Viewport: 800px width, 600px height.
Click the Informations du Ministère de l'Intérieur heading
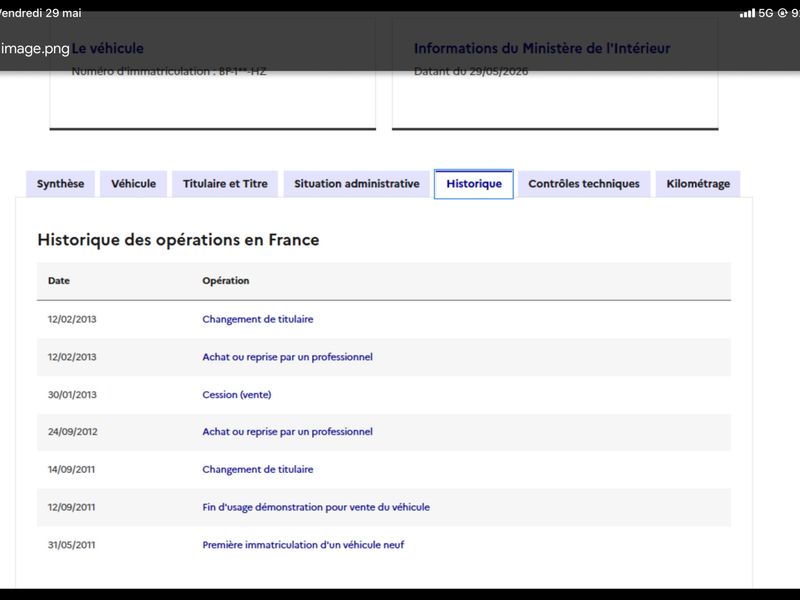(x=542, y=48)
